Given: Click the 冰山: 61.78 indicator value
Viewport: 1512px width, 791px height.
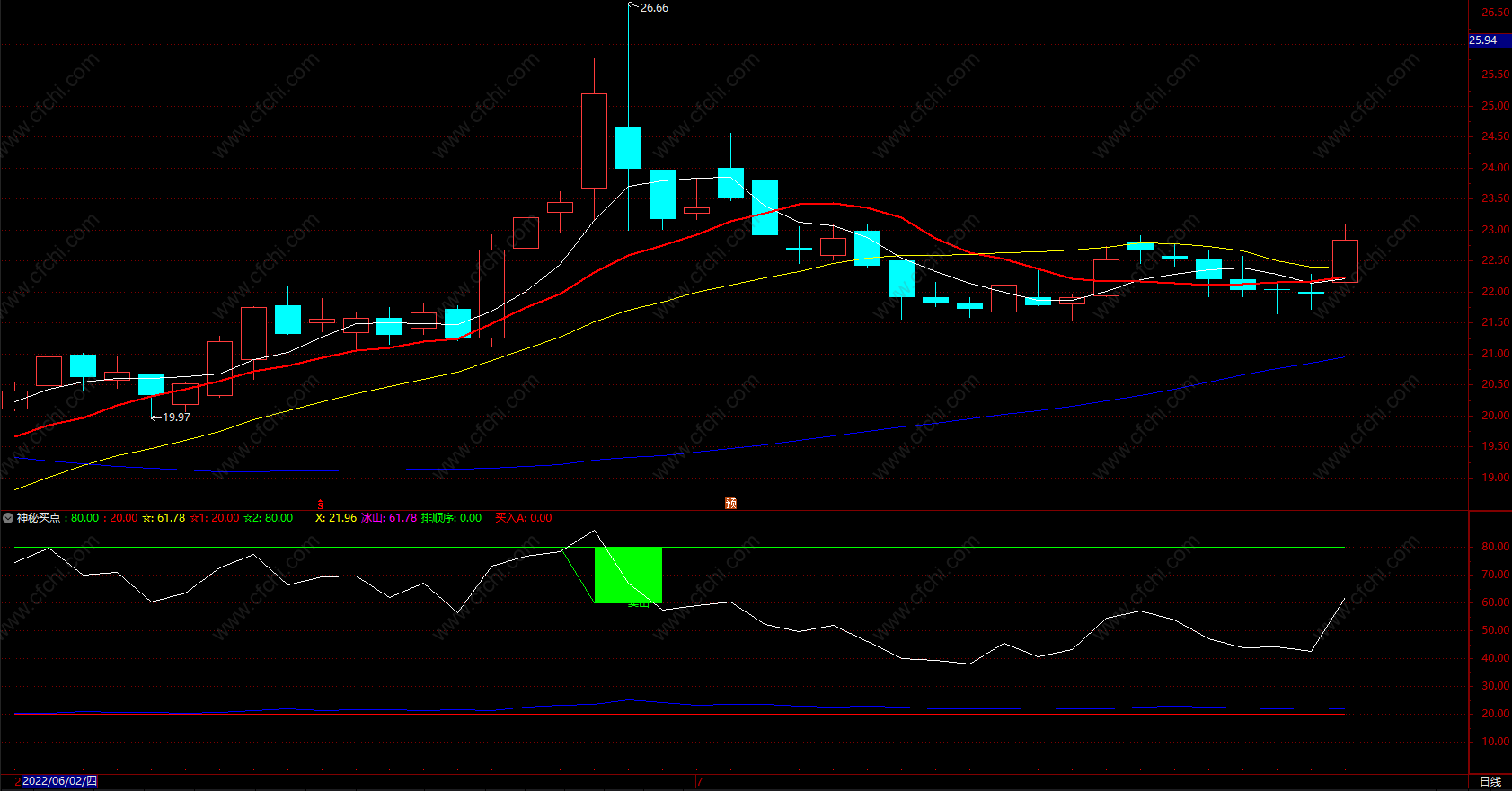Looking at the screenshot, I should (389, 518).
